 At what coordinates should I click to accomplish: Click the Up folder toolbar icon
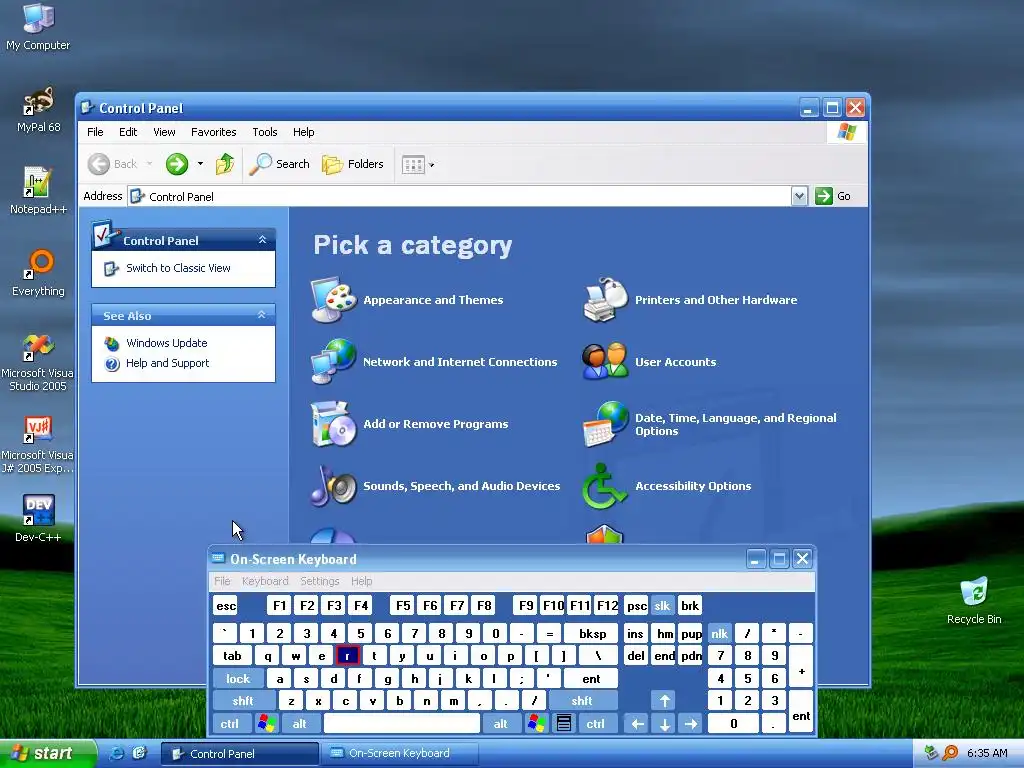tap(225, 164)
